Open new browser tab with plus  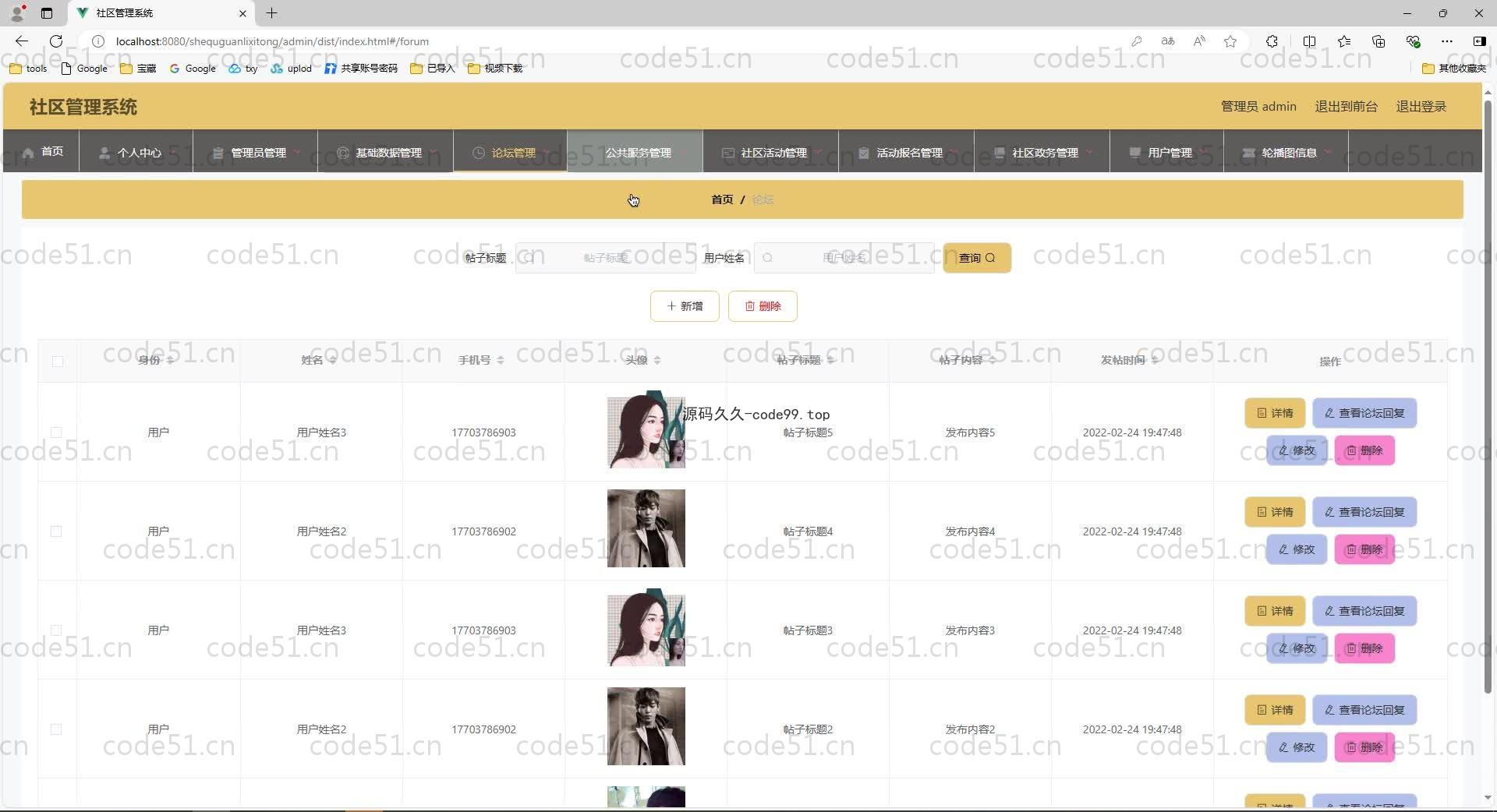coord(271,12)
